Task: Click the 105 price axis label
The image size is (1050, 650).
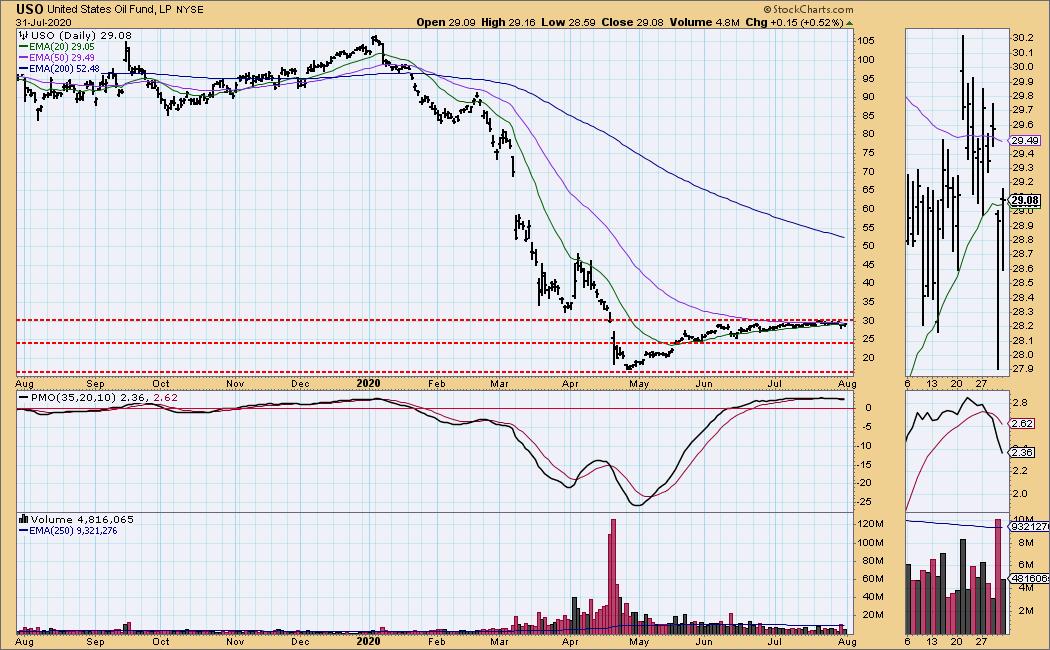Action: point(866,41)
